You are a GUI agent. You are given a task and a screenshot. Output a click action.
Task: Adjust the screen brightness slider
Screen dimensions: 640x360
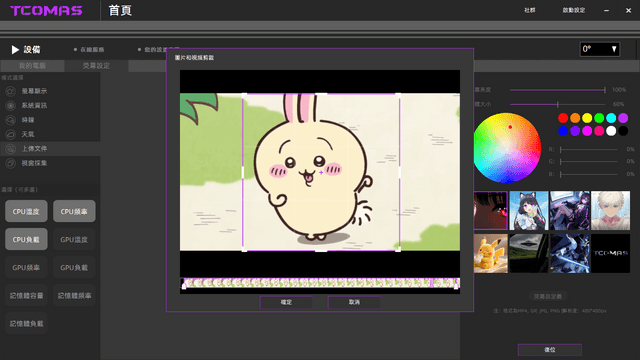pos(558,90)
